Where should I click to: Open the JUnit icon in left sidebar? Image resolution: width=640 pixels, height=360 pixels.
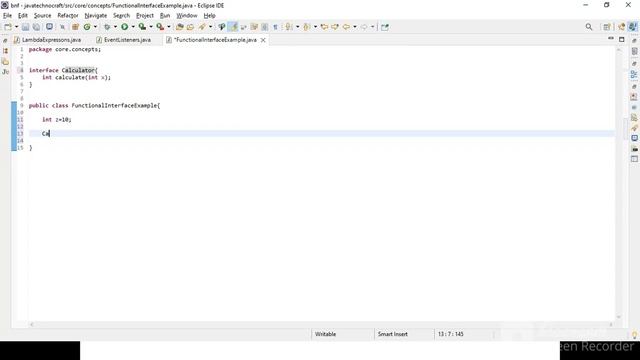(5, 72)
